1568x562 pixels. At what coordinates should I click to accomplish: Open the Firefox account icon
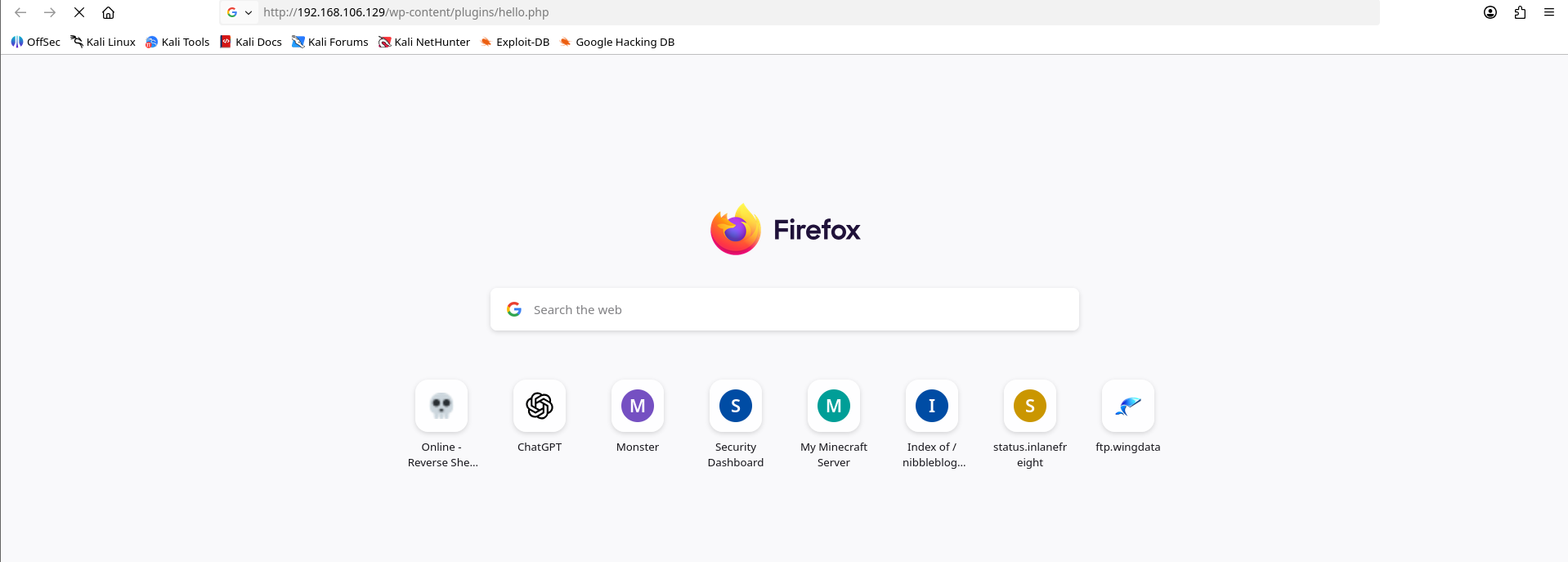point(1490,12)
